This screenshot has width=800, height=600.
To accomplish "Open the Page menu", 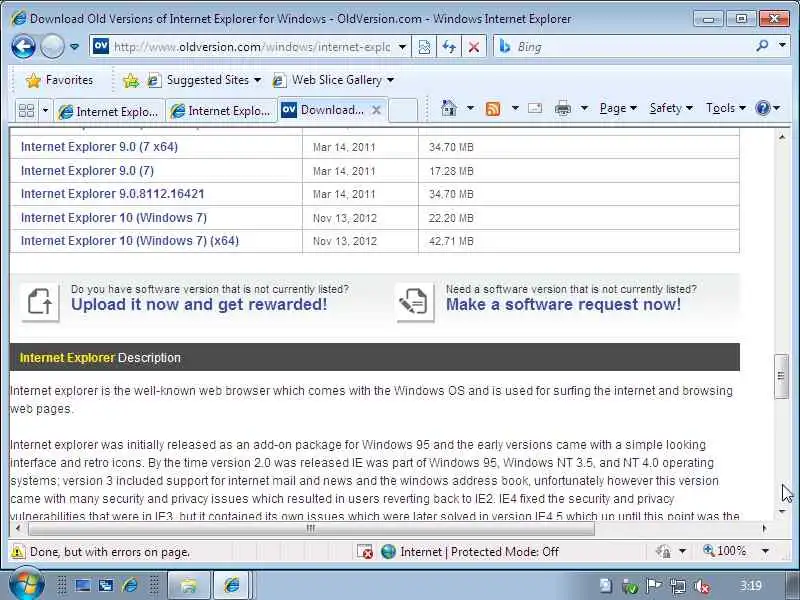I will point(618,108).
